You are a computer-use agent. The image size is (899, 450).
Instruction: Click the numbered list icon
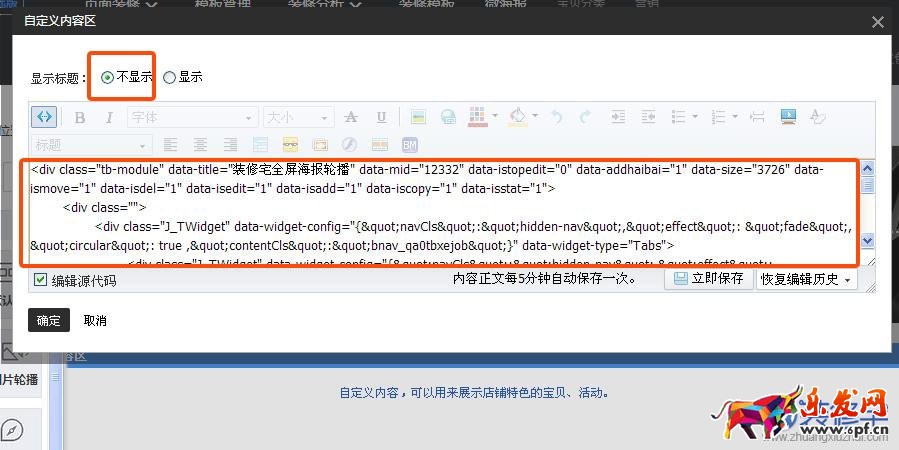point(718,117)
